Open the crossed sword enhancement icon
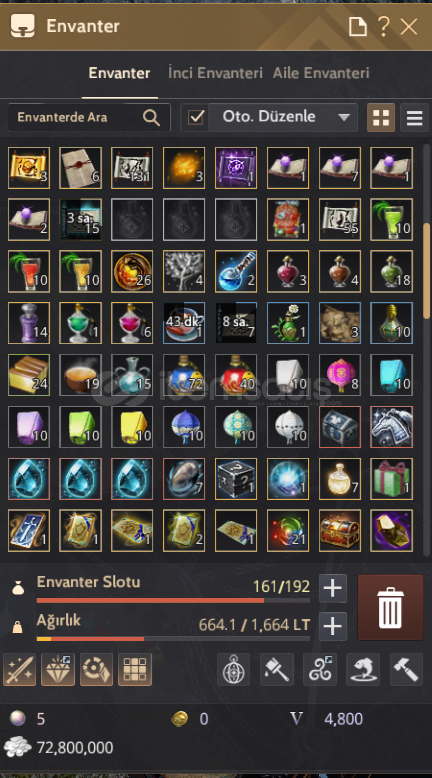The width and height of the screenshot is (432, 778). coord(19,669)
